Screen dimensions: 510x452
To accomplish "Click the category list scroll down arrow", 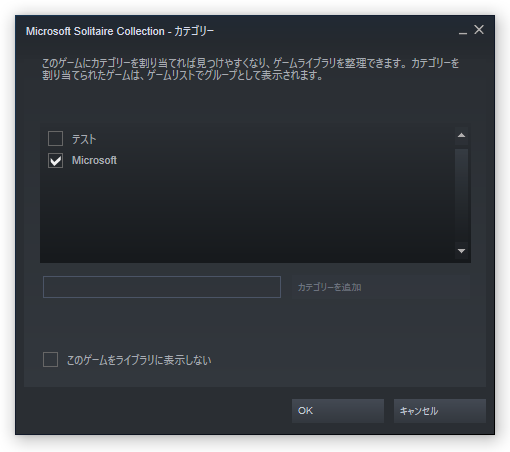I will [x=461, y=251].
